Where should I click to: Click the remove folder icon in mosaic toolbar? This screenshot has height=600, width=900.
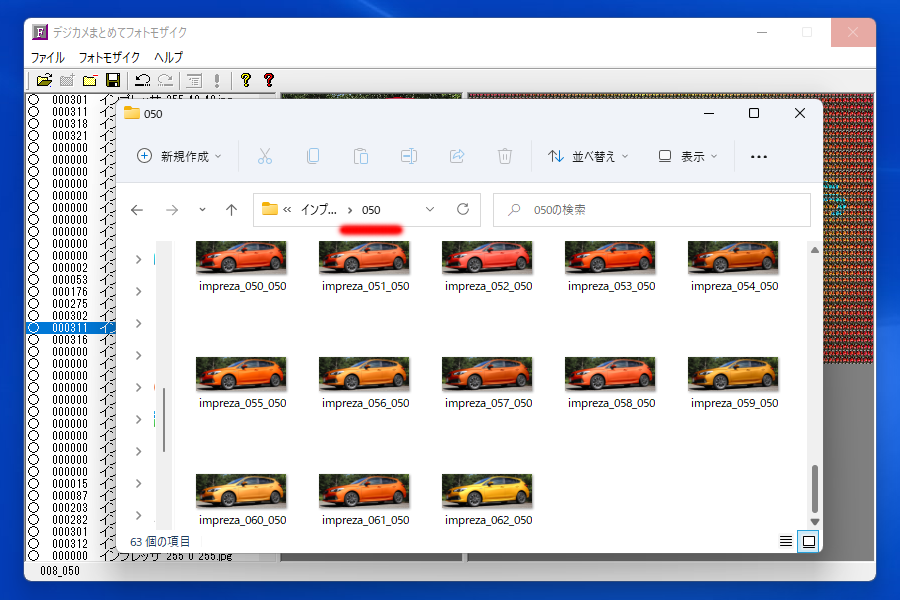(x=90, y=80)
